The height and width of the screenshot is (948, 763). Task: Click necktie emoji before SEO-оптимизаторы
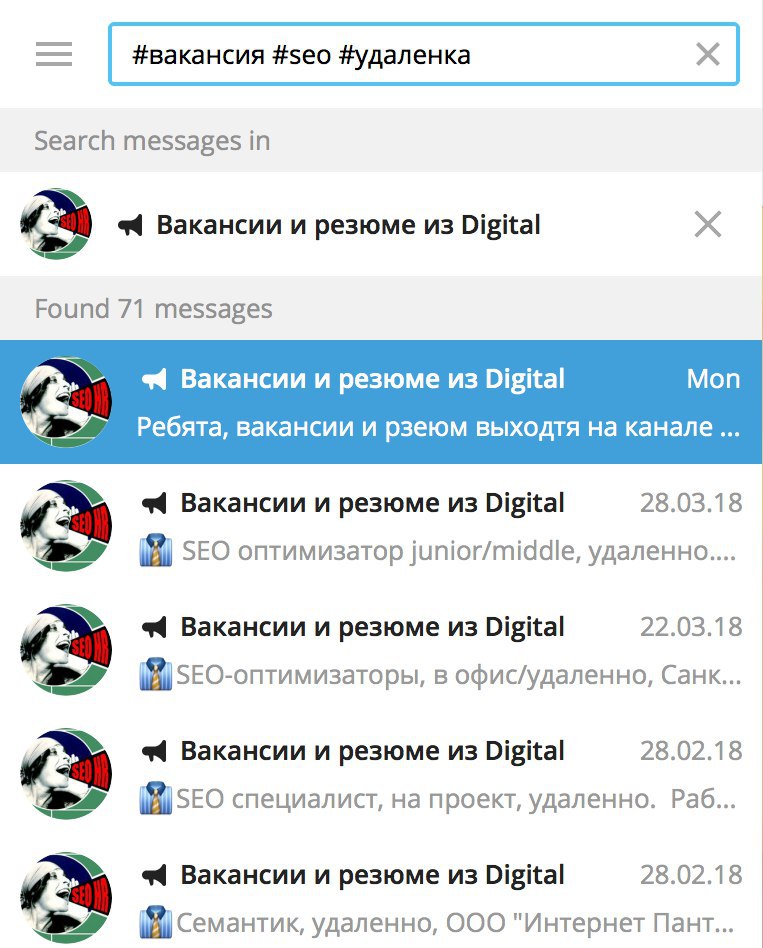[156, 675]
